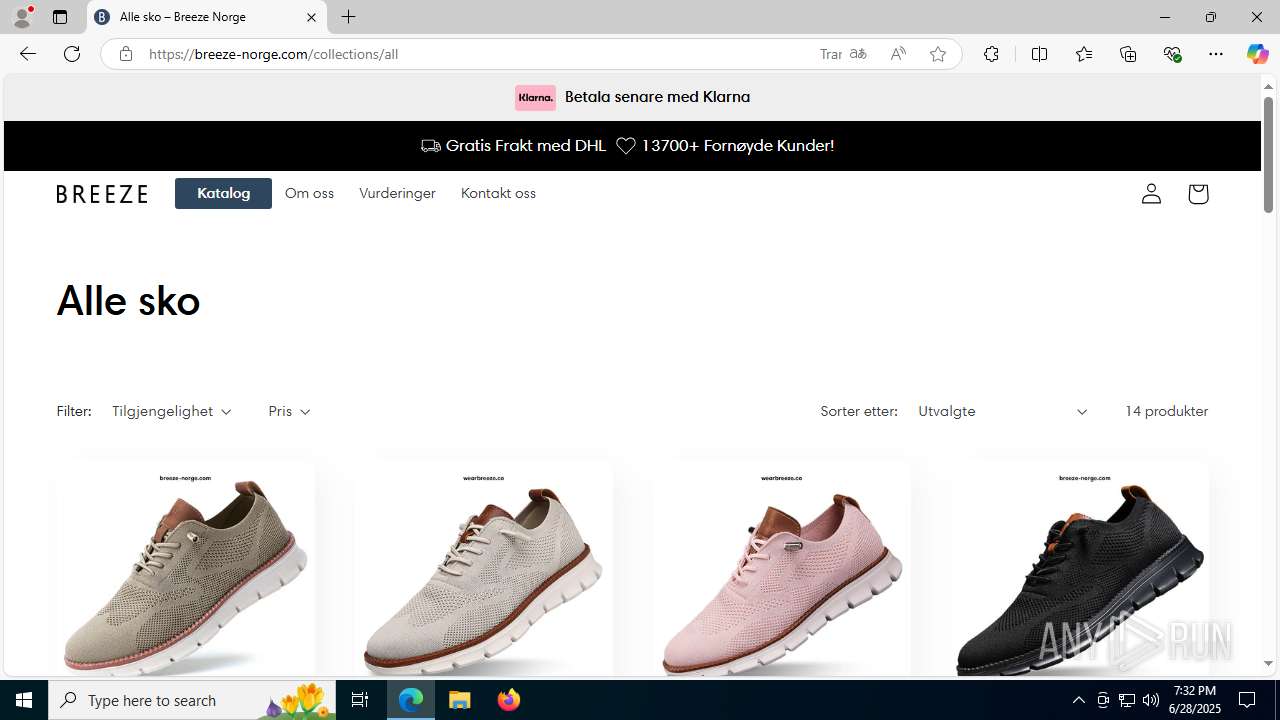Open File Explorer from taskbar
Image resolution: width=1280 pixels, height=720 pixels.
pyautogui.click(x=460, y=700)
